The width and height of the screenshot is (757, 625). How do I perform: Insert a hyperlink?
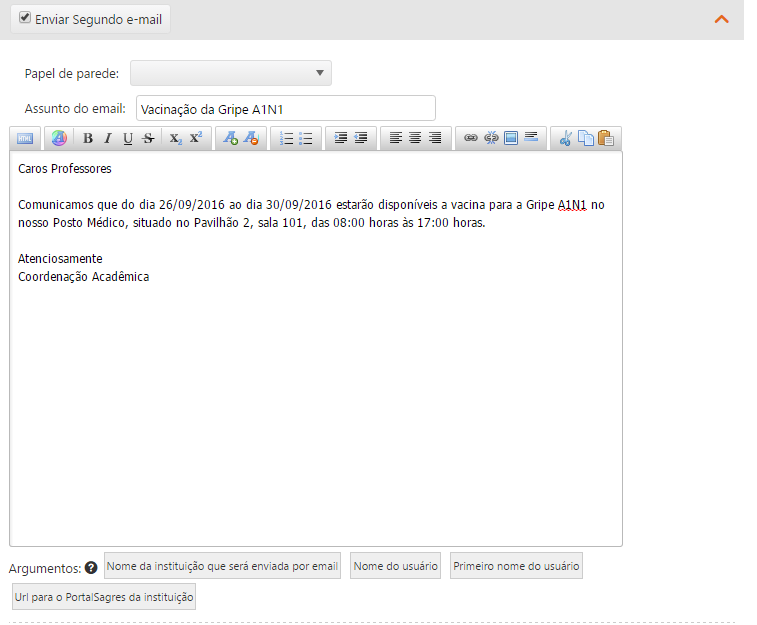(471, 139)
